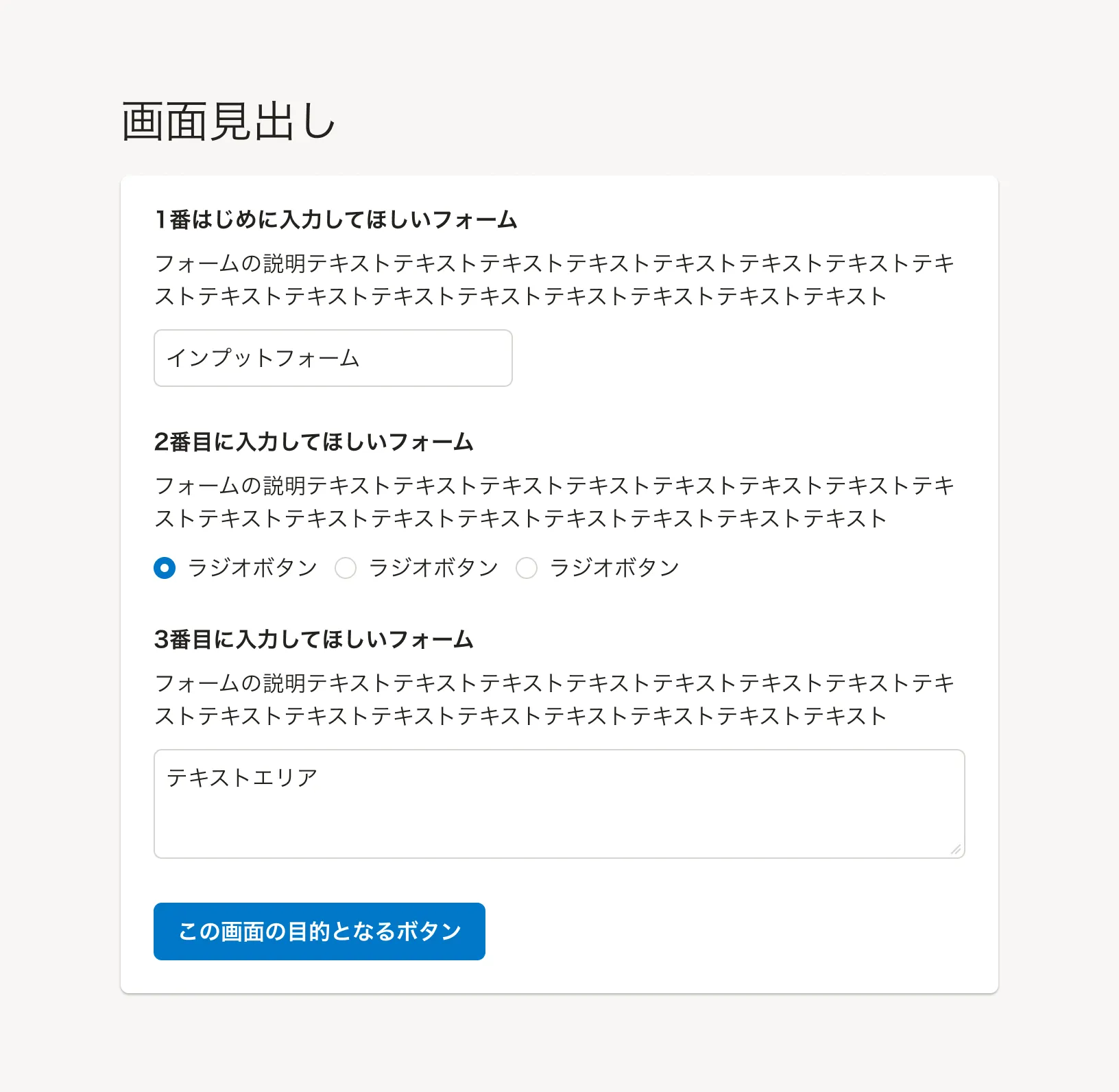Click the last ラジオボタン label text
Screen dimensions: 1119x1092
(x=614, y=568)
